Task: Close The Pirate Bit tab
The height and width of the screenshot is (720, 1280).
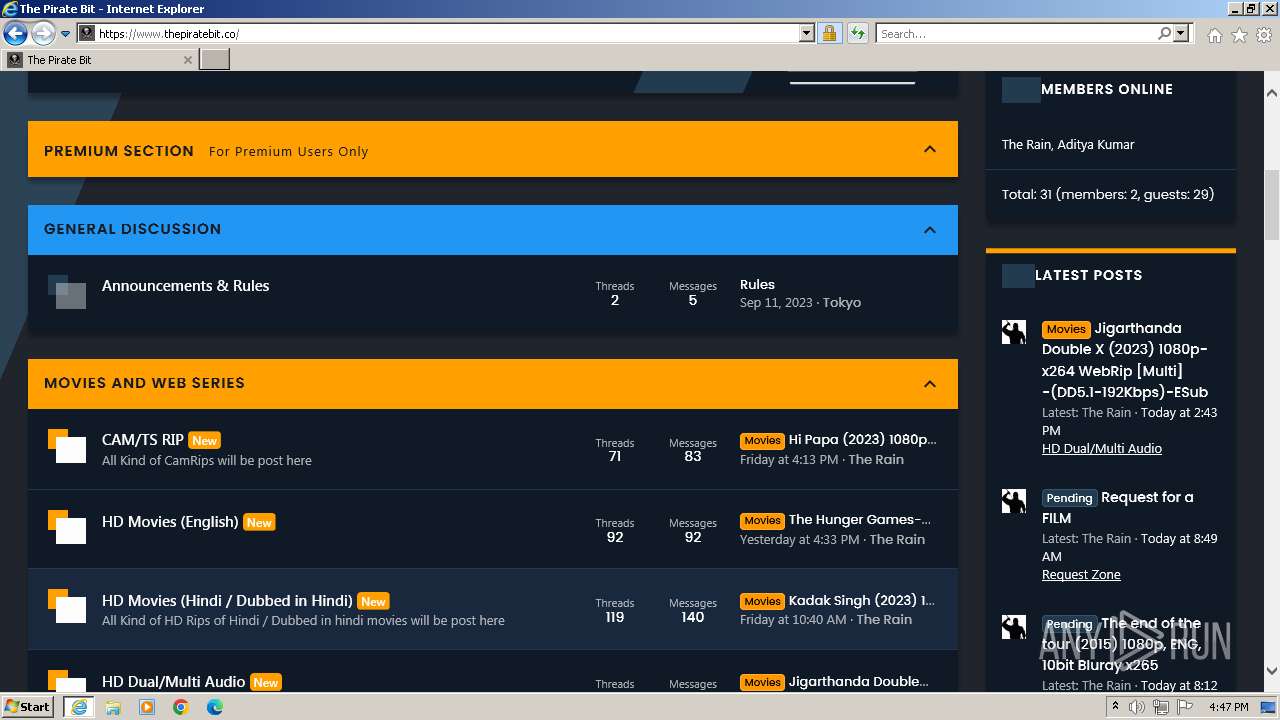Action: click(187, 60)
